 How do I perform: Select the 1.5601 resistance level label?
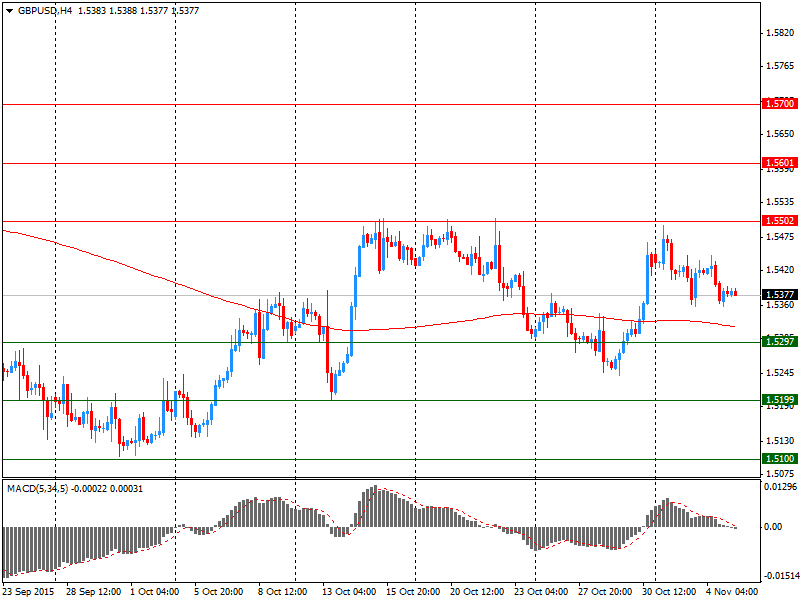coord(780,163)
